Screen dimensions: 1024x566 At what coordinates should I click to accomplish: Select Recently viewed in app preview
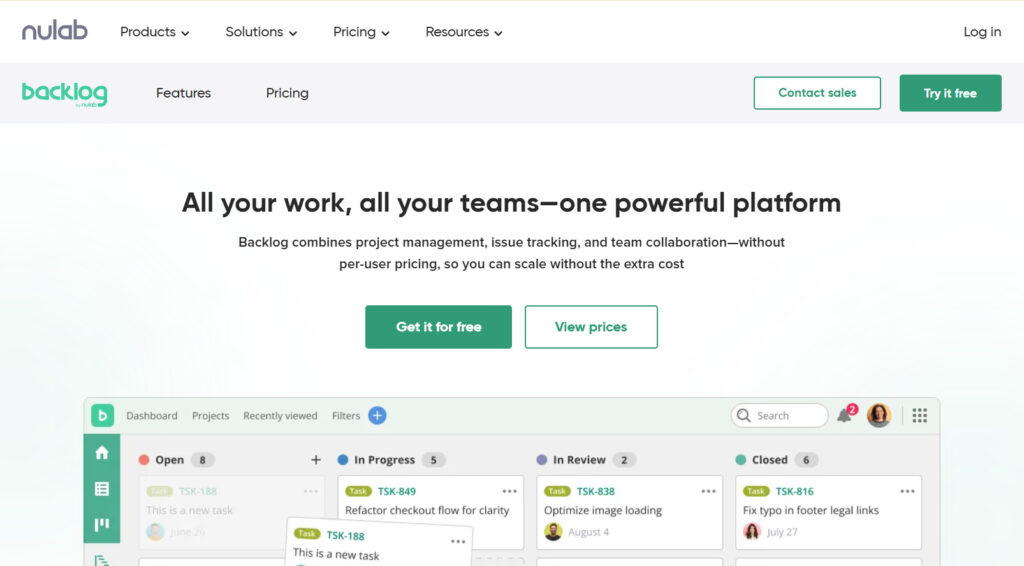point(280,416)
